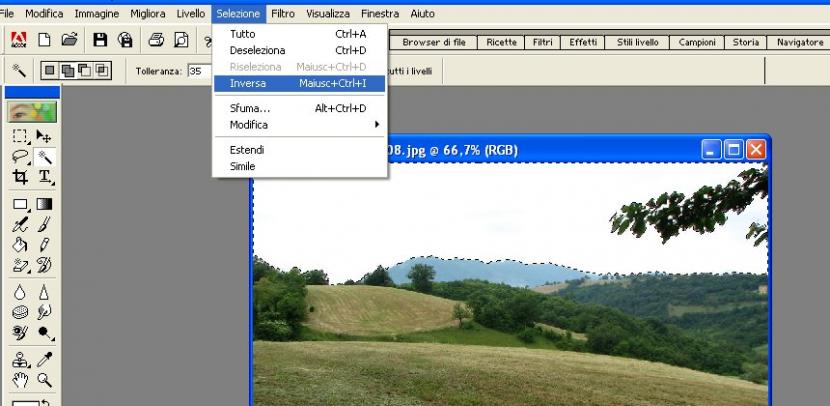Click the Save for Web icon

125,40
